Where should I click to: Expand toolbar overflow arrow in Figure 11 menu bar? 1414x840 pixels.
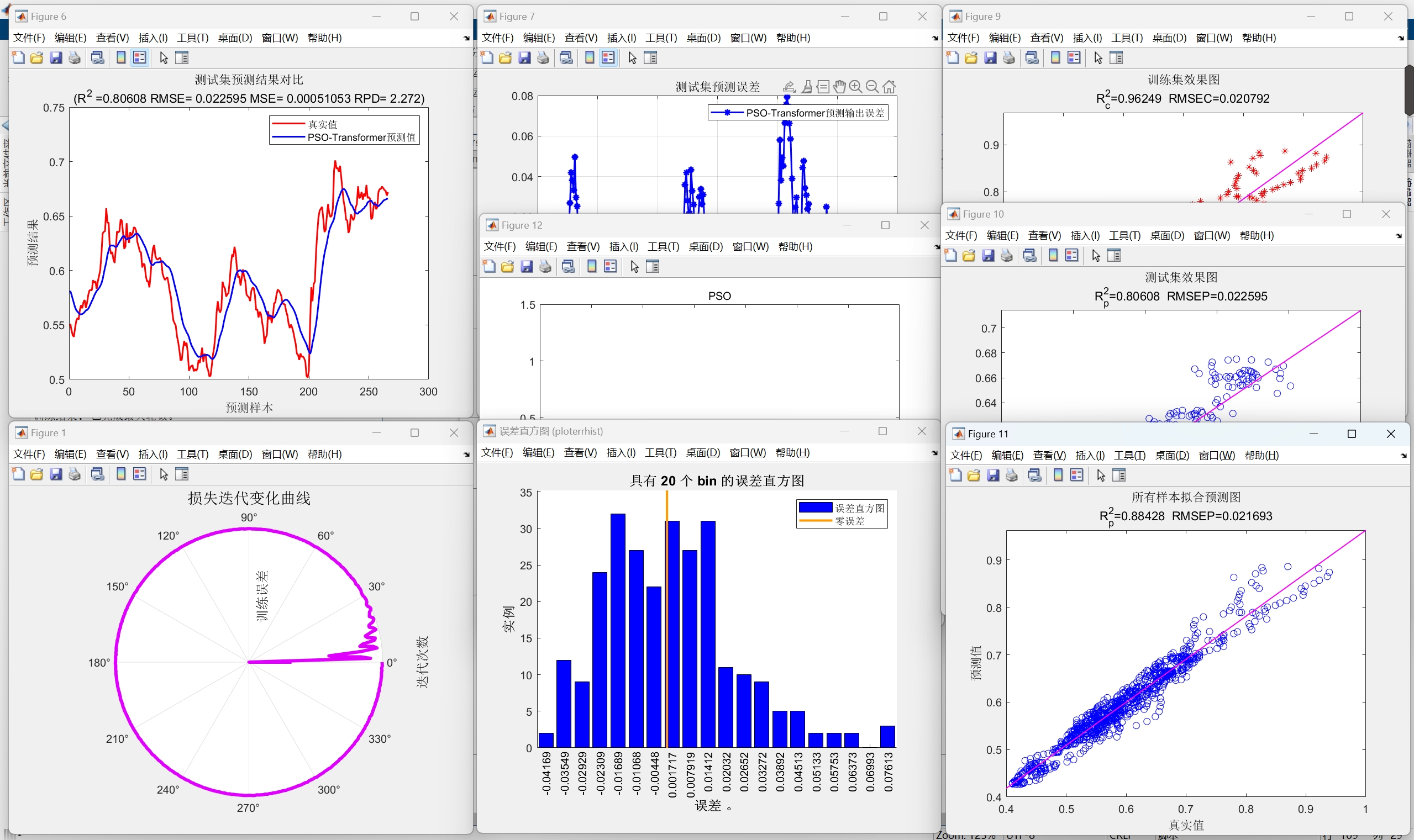(1404, 456)
